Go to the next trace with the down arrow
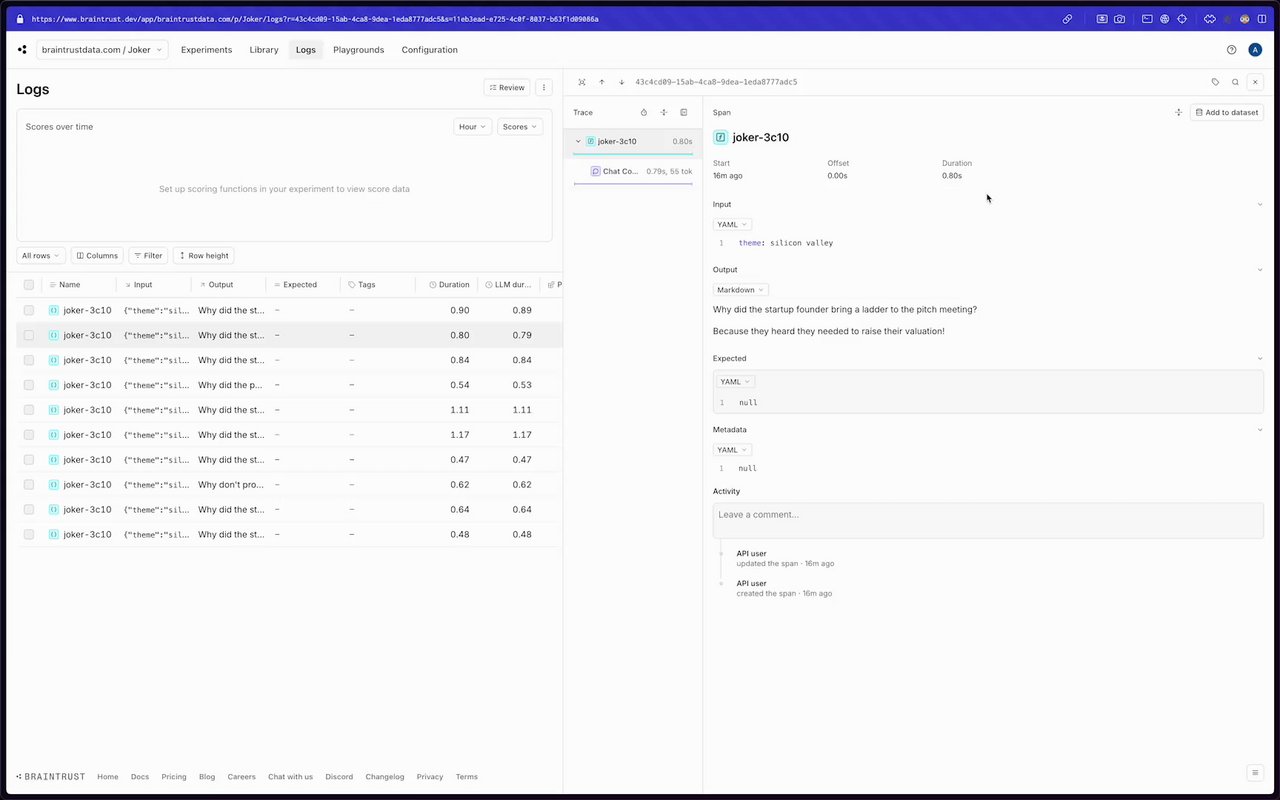The image size is (1280, 800). tap(622, 82)
